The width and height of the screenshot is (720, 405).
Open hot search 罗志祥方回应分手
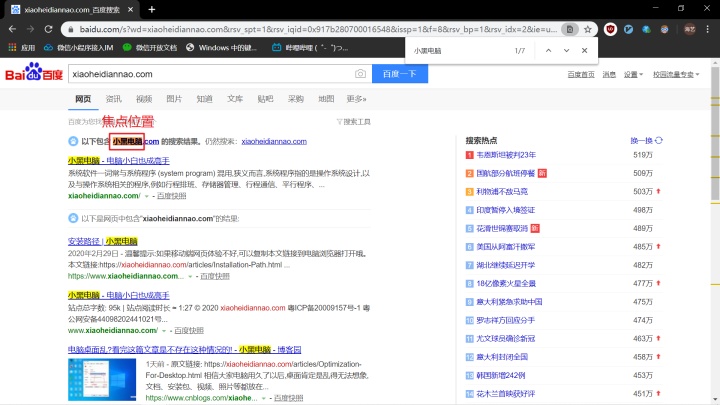(506, 320)
